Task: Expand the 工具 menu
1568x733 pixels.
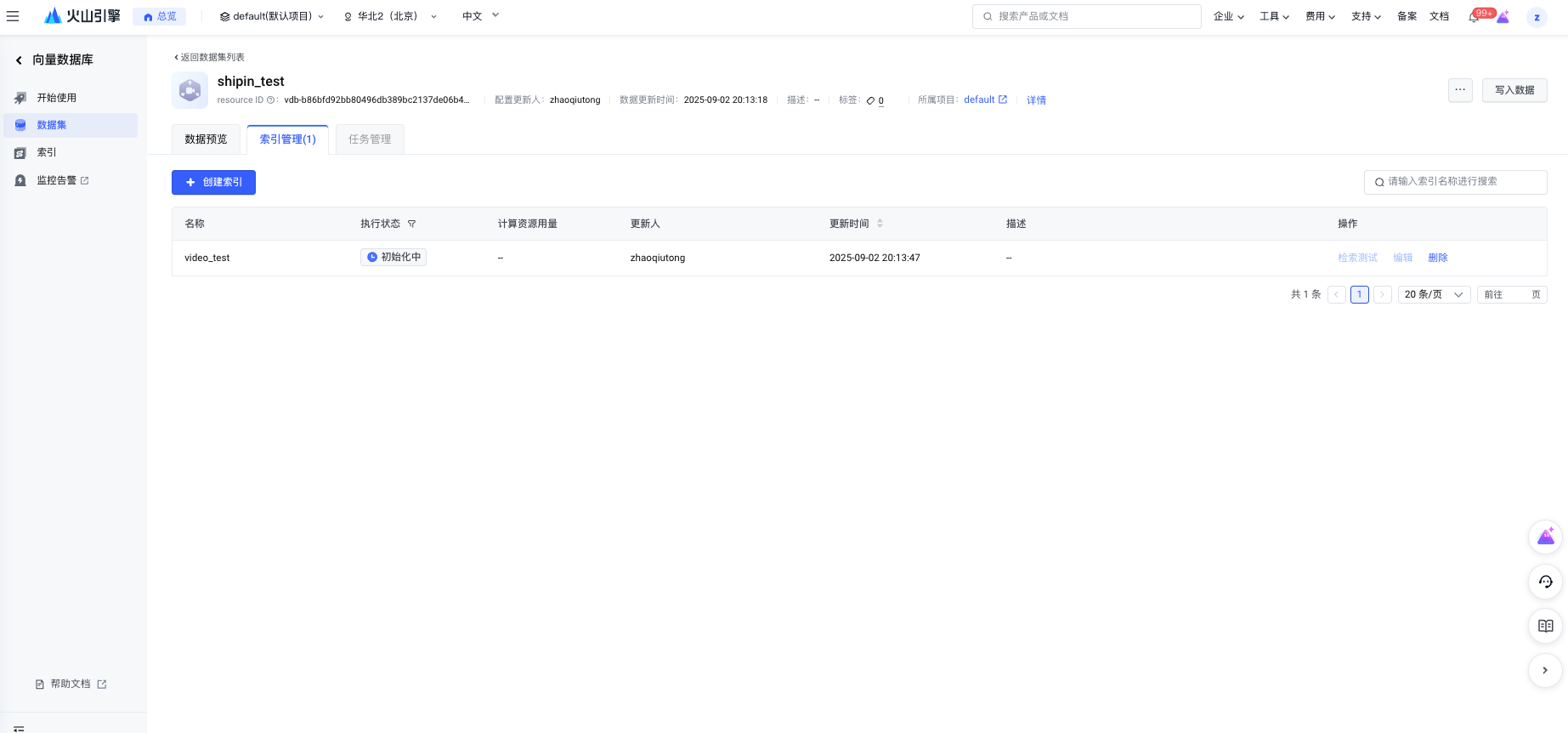Action: coord(1275,16)
